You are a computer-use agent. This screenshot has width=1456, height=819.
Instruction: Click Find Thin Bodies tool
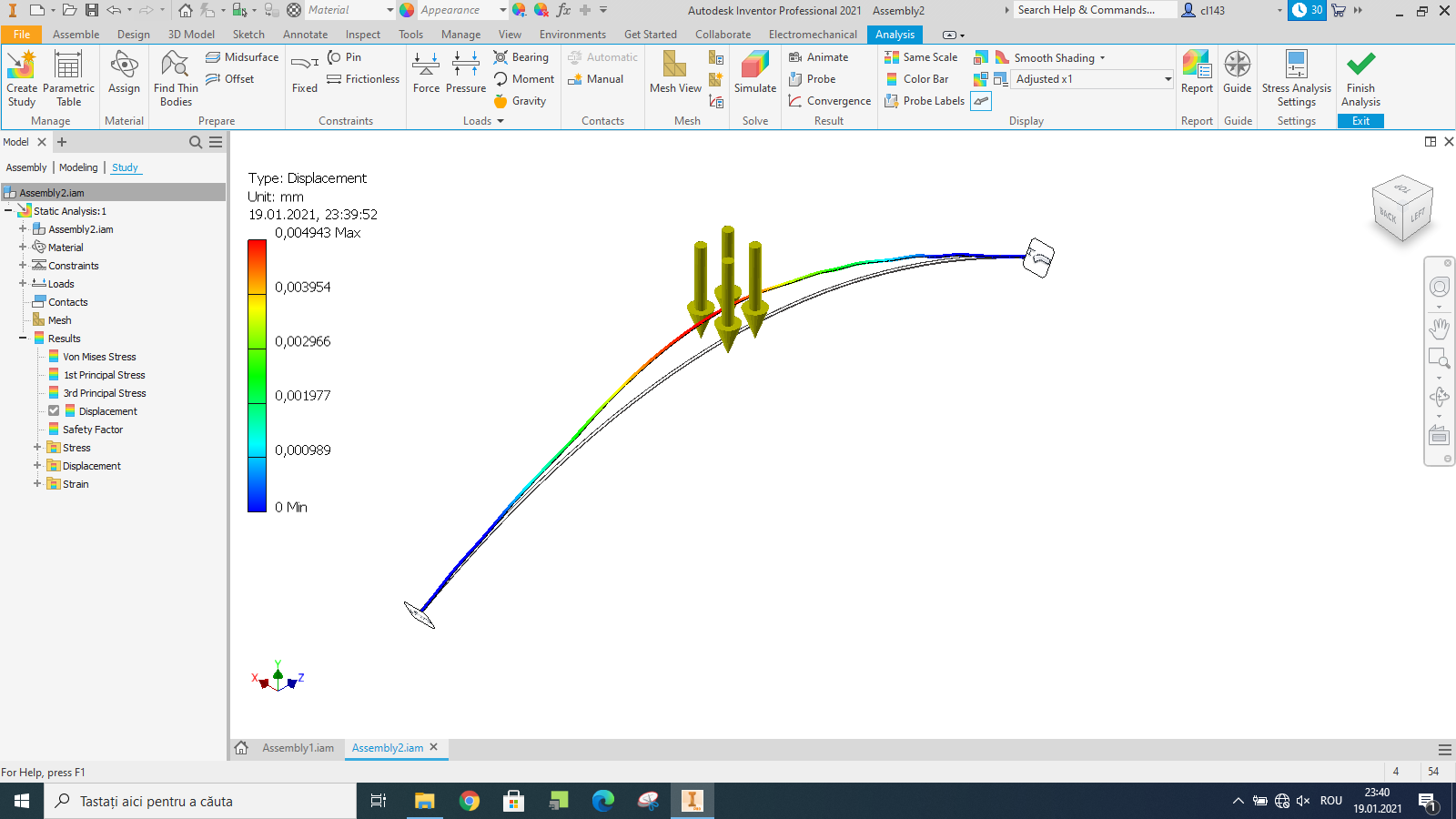(x=176, y=79)
